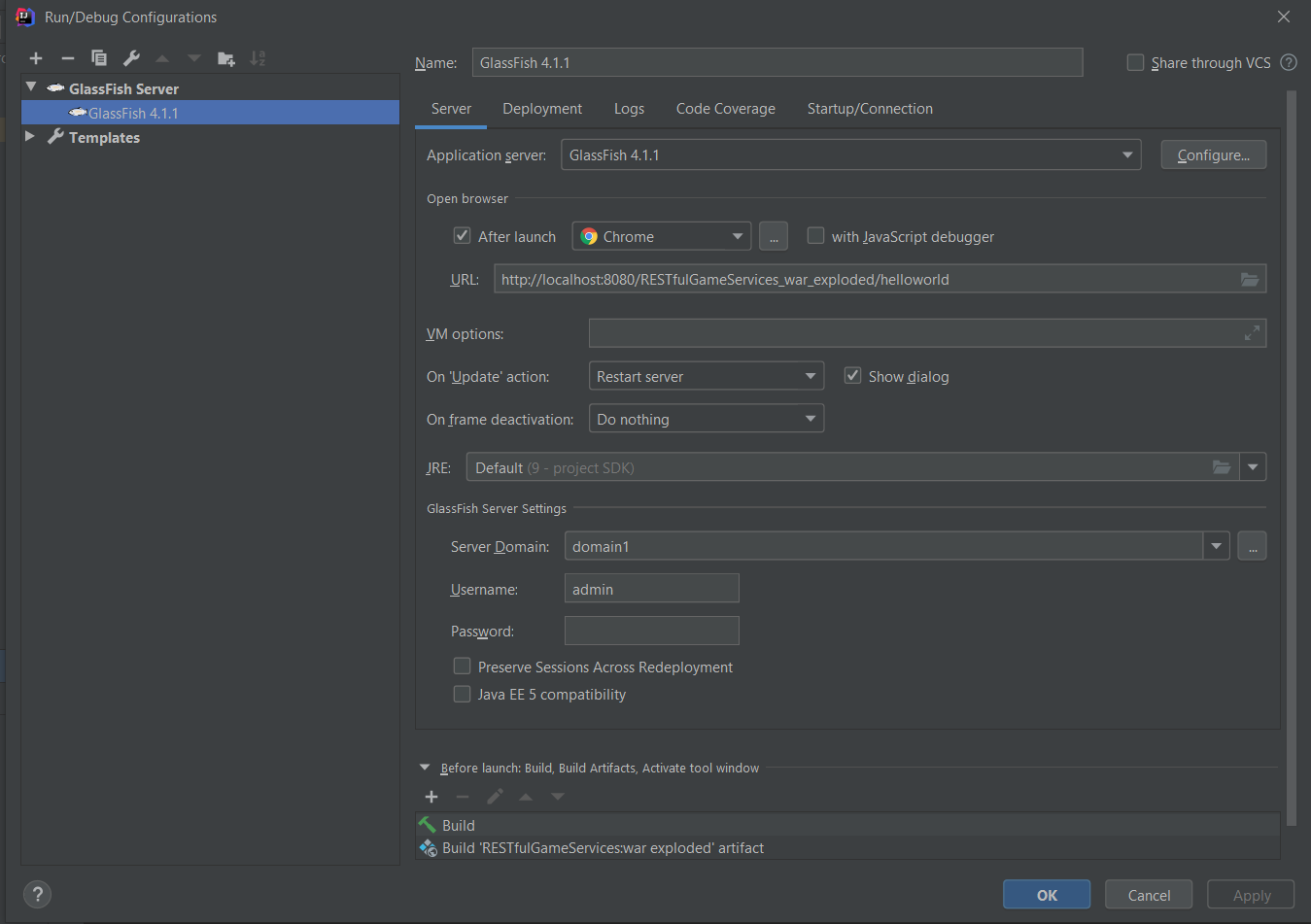The image size is (1311, 924).
Task: Remove the selected configuration
Action: pyautogui.click(x=67, y=58)
